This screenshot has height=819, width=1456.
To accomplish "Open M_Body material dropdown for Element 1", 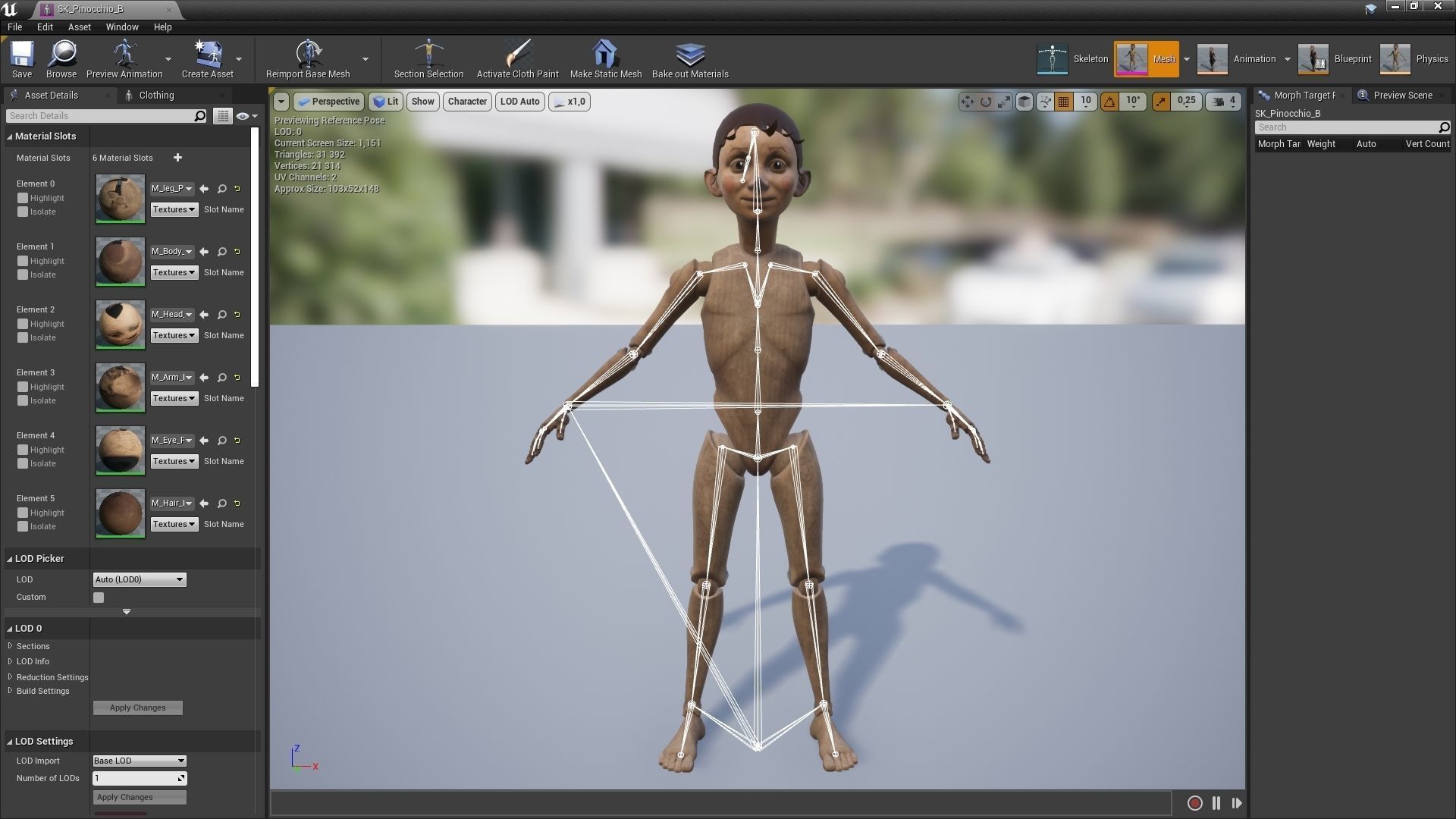I will [x=172, y=252].
